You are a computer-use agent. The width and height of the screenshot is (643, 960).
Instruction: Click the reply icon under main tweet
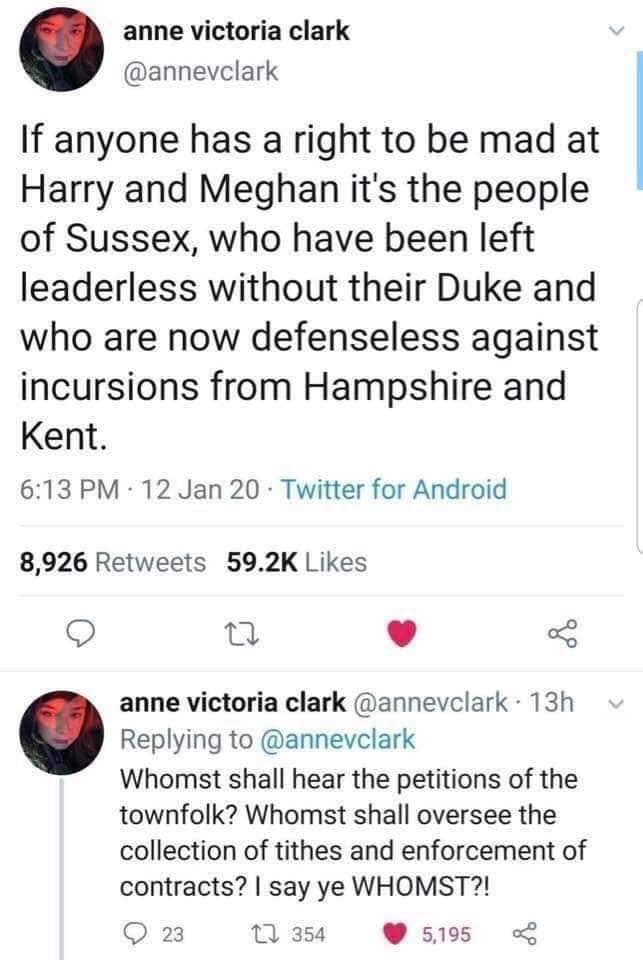coord(80,634)
